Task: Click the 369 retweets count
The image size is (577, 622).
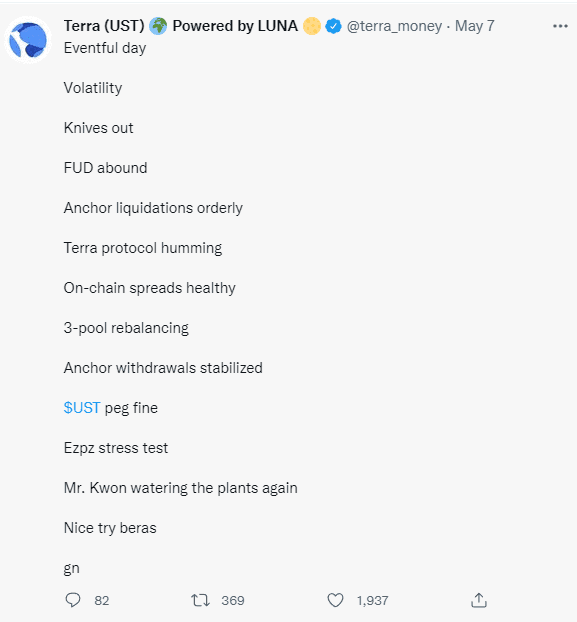Action: coord(233,601)
